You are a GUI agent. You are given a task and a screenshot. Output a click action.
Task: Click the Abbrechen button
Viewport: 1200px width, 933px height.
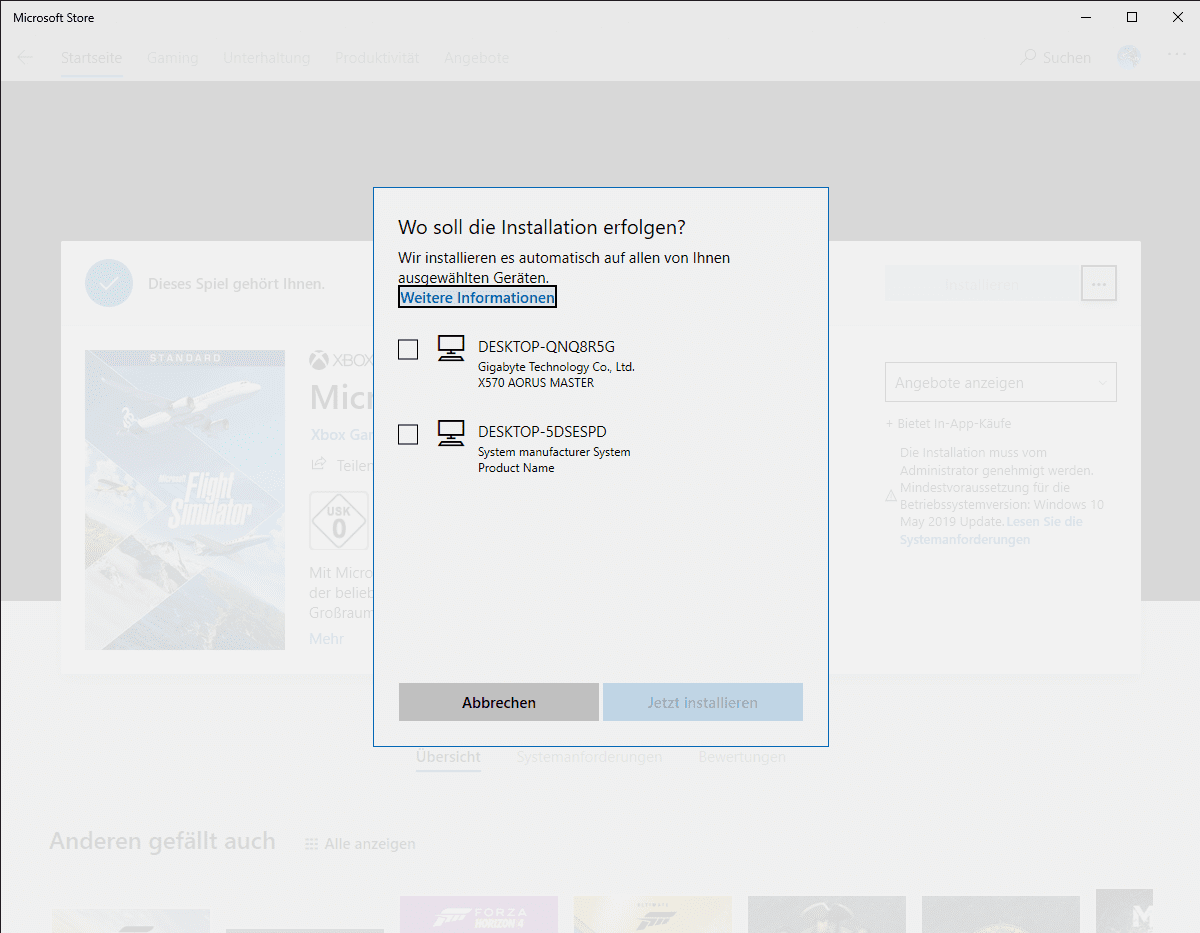point(499,703)
